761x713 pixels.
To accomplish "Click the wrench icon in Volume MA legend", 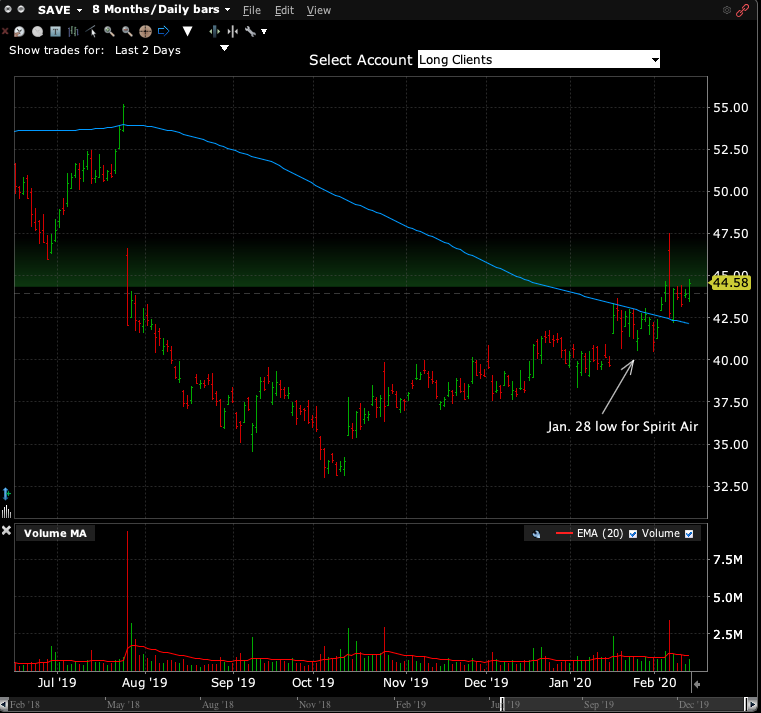I will point(536,534).
